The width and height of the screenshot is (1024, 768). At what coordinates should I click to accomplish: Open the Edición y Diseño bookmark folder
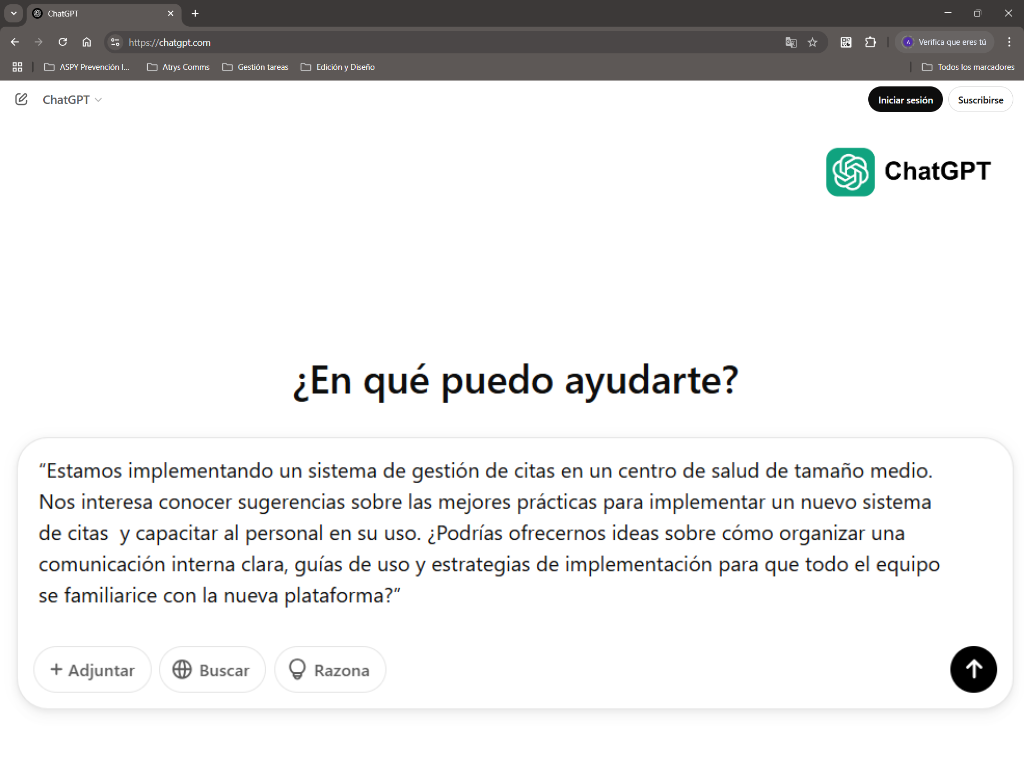[338, 67]
